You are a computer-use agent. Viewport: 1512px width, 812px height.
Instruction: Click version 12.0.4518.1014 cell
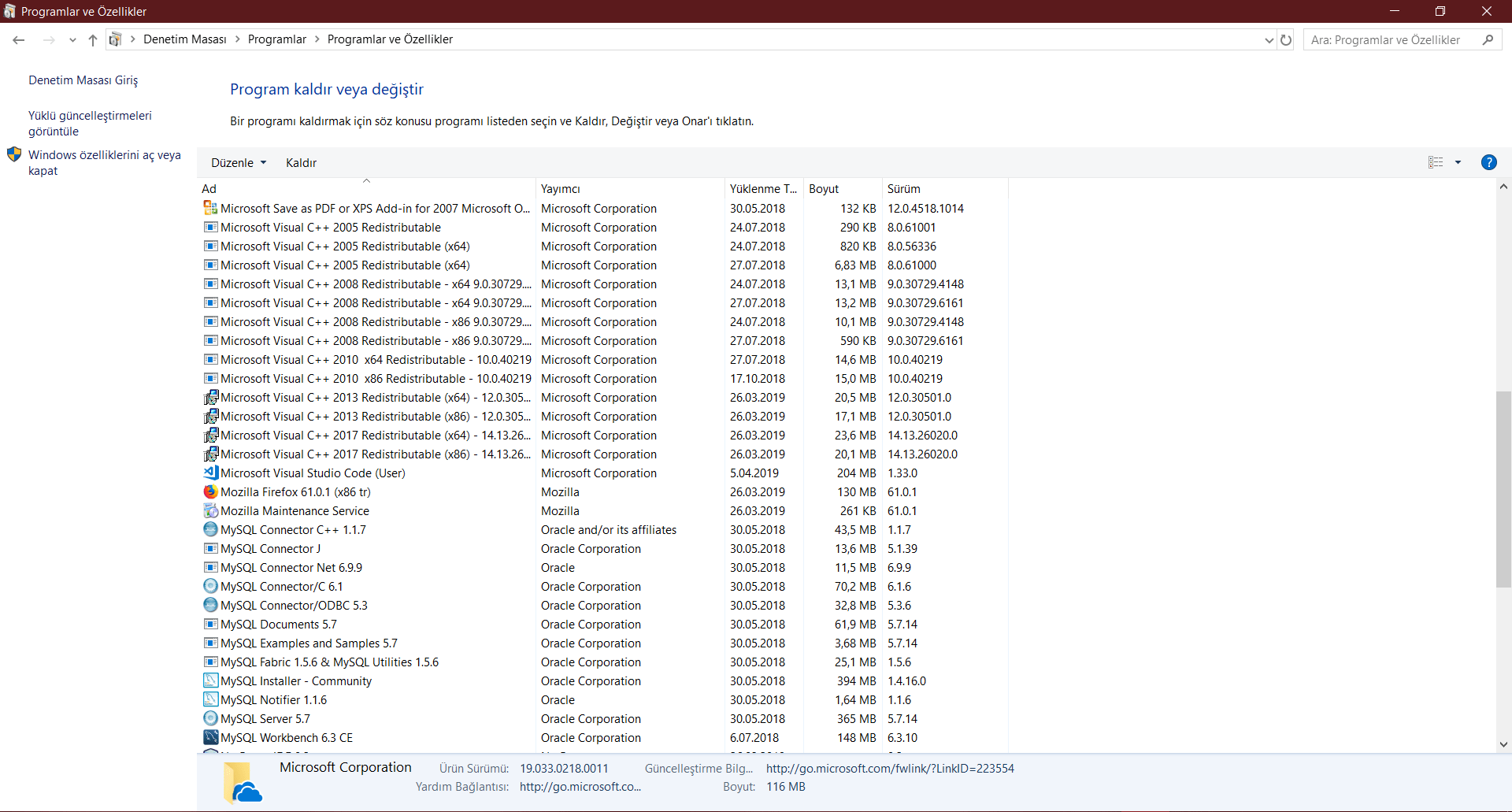[926, 209]
